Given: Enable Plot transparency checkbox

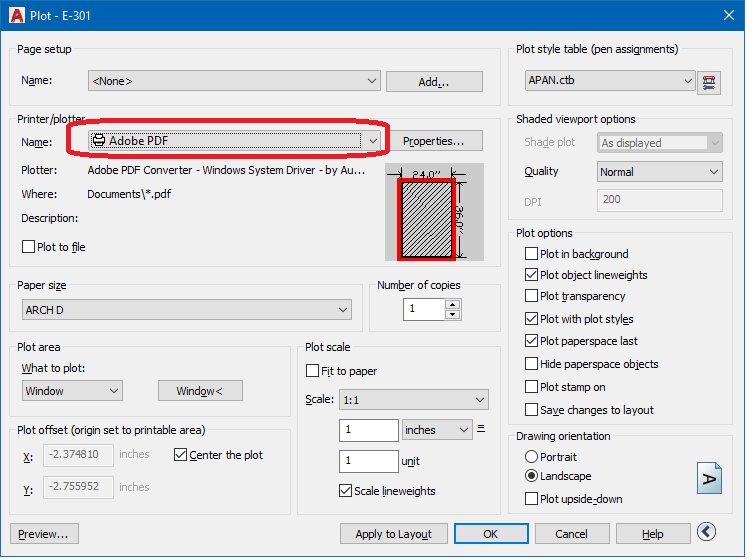Looking at the screenshot, I should pyautogui.click(x=531, y=296).
